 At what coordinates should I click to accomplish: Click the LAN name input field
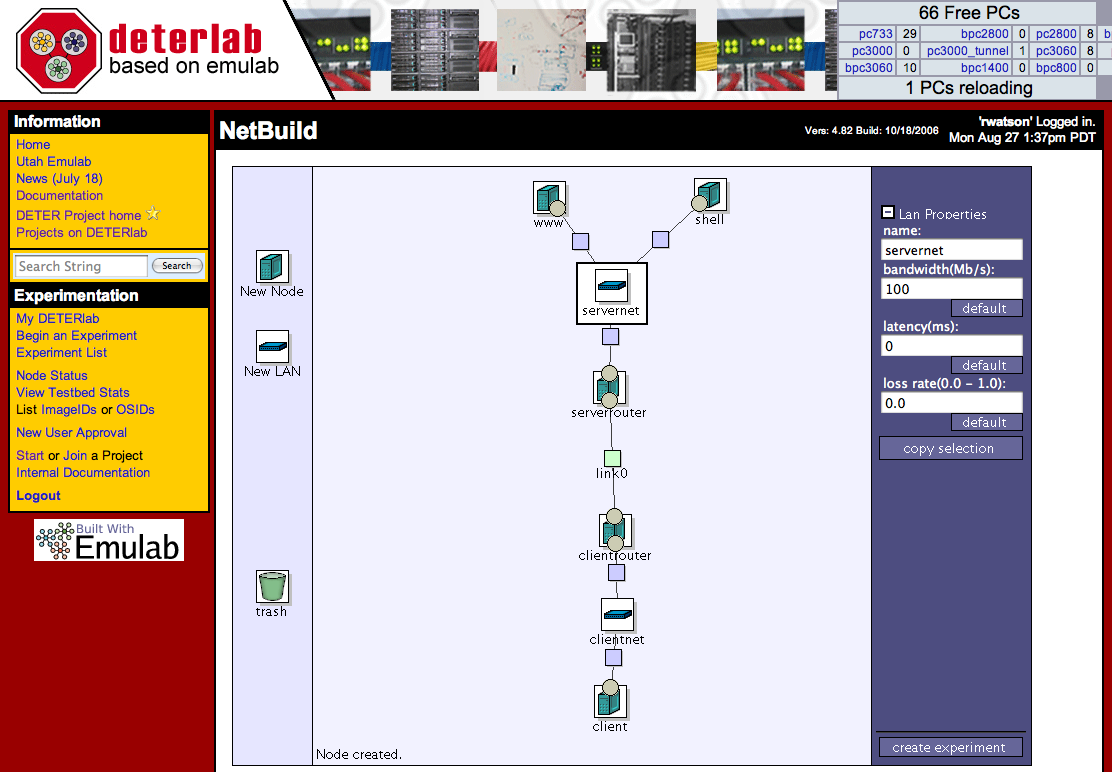pos(951,250)
